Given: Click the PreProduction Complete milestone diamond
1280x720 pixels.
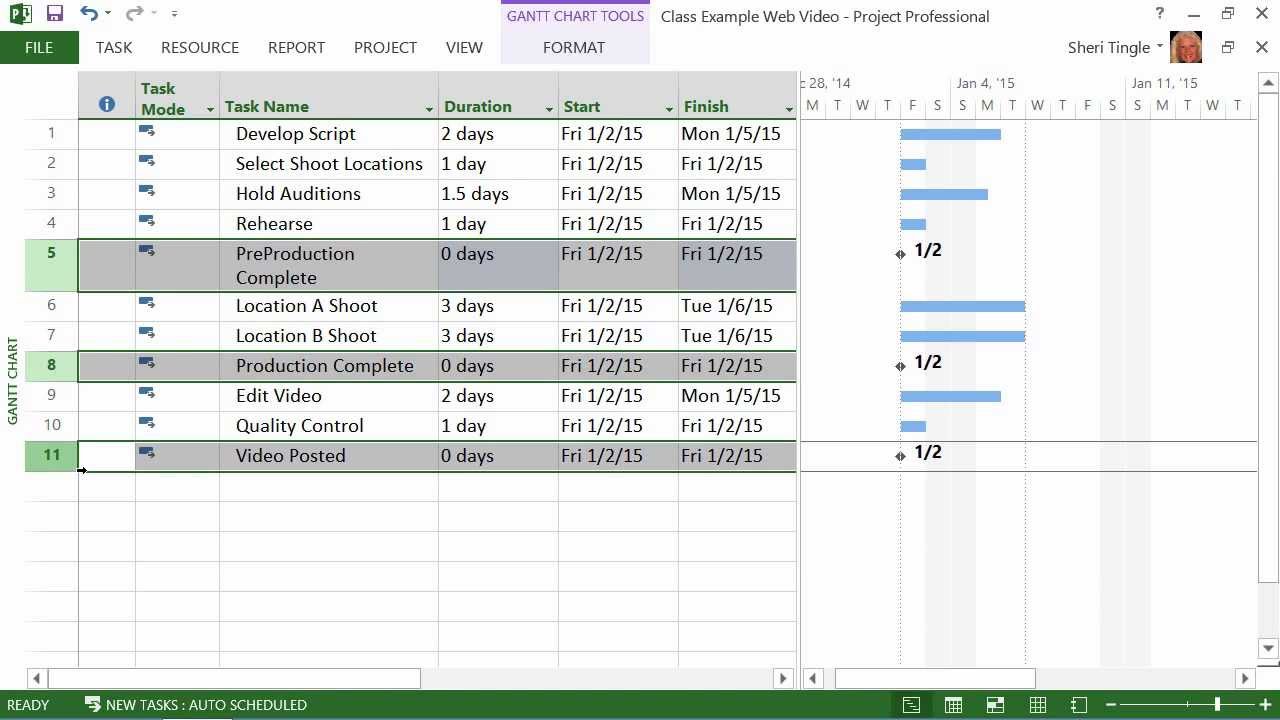Looking at the screenshot, I should pos(900,254).
